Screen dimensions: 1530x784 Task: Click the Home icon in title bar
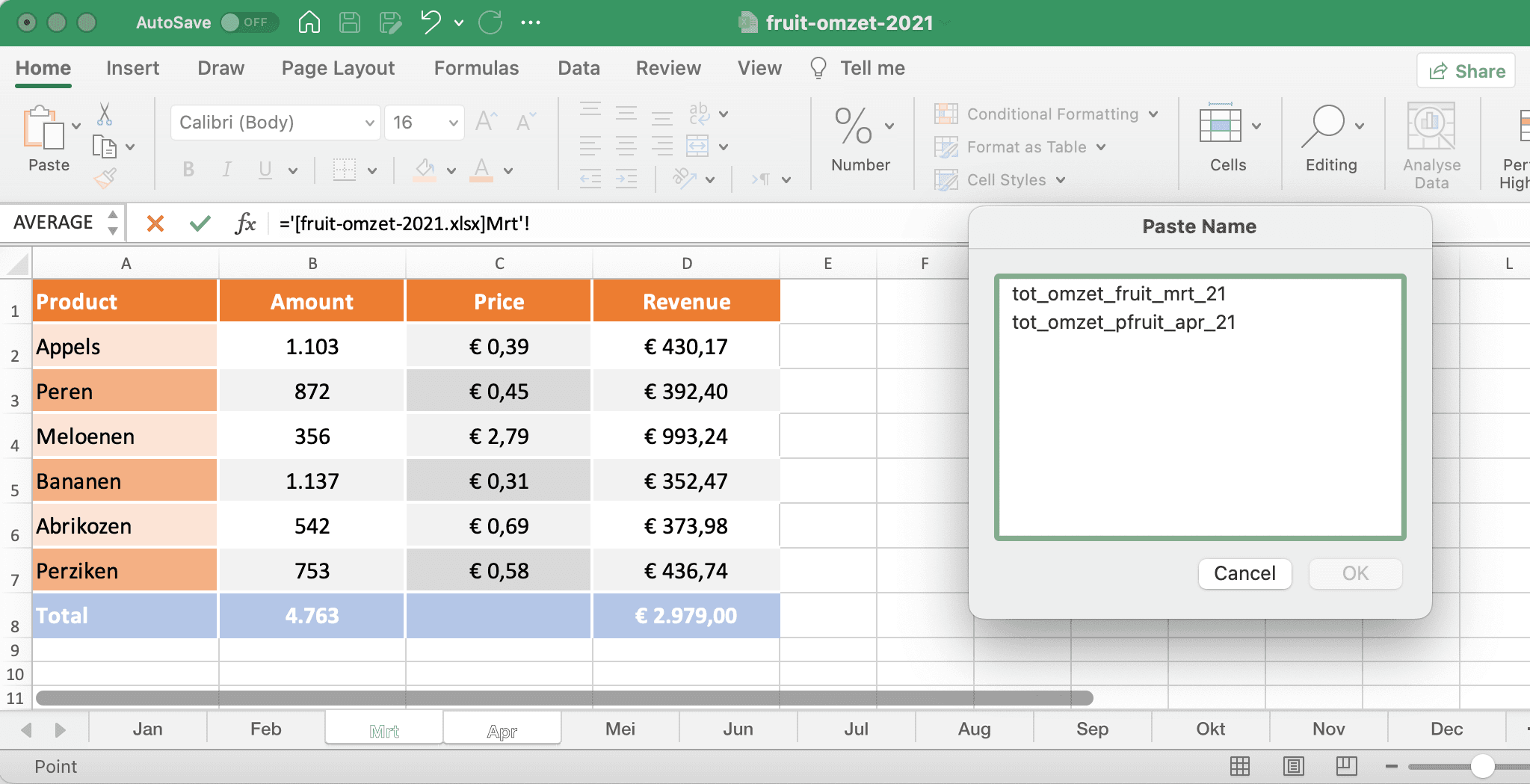(x=309, y=22)
